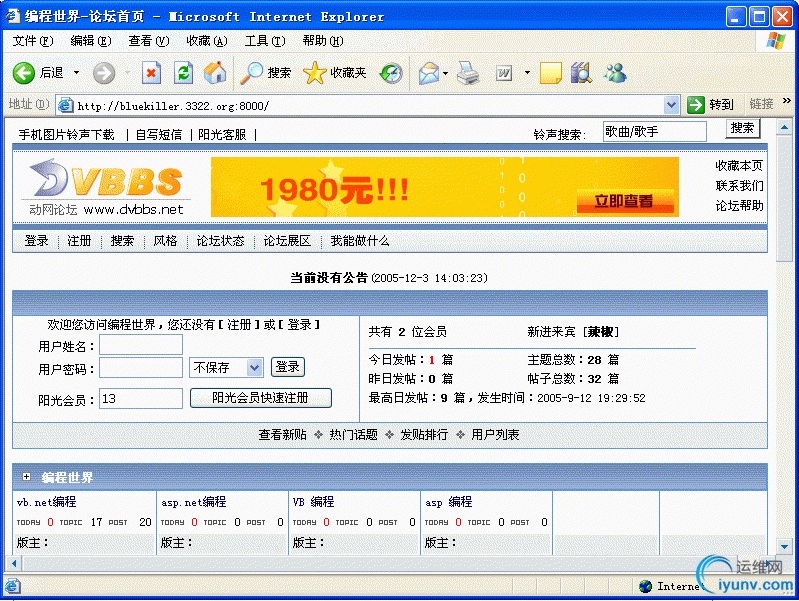Click the 阳光会员 input field
The height and width of the screenshot is (601, 799).
(141, 399)
